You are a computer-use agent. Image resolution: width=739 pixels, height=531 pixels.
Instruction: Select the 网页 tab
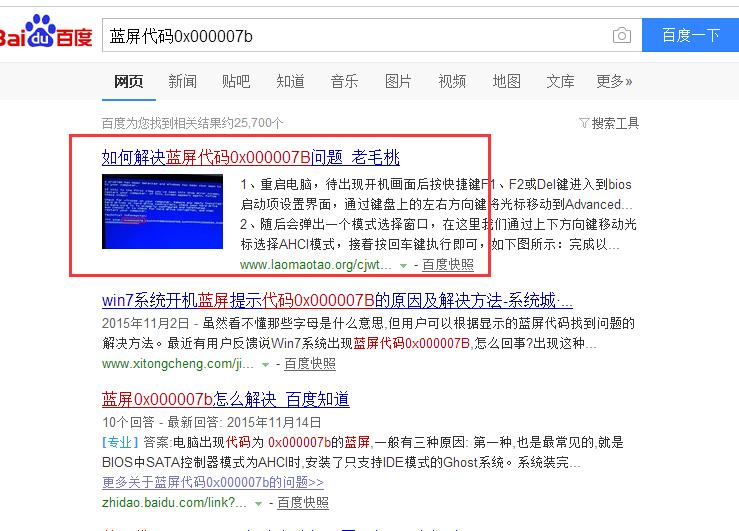(x=129, y=82)
